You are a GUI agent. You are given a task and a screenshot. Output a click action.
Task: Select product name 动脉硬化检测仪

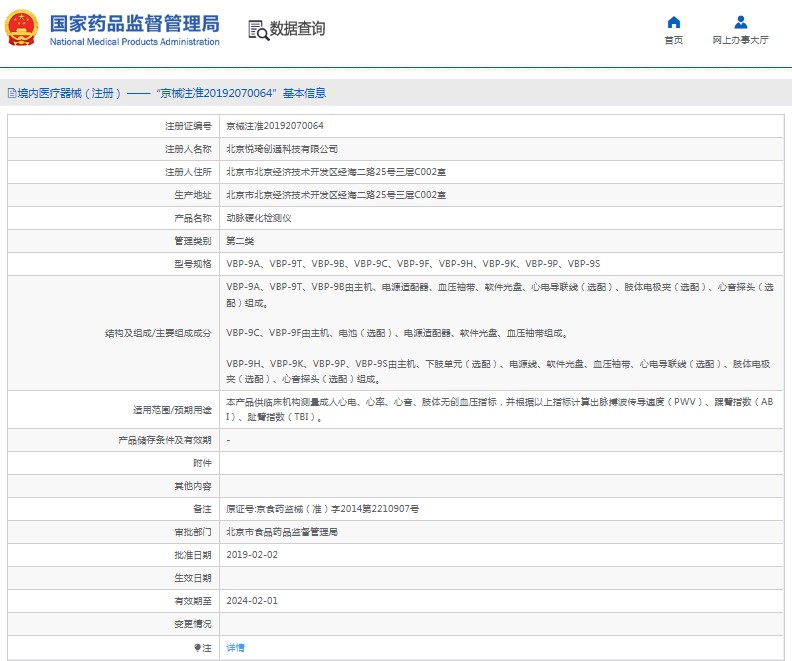tap(259, 218)
